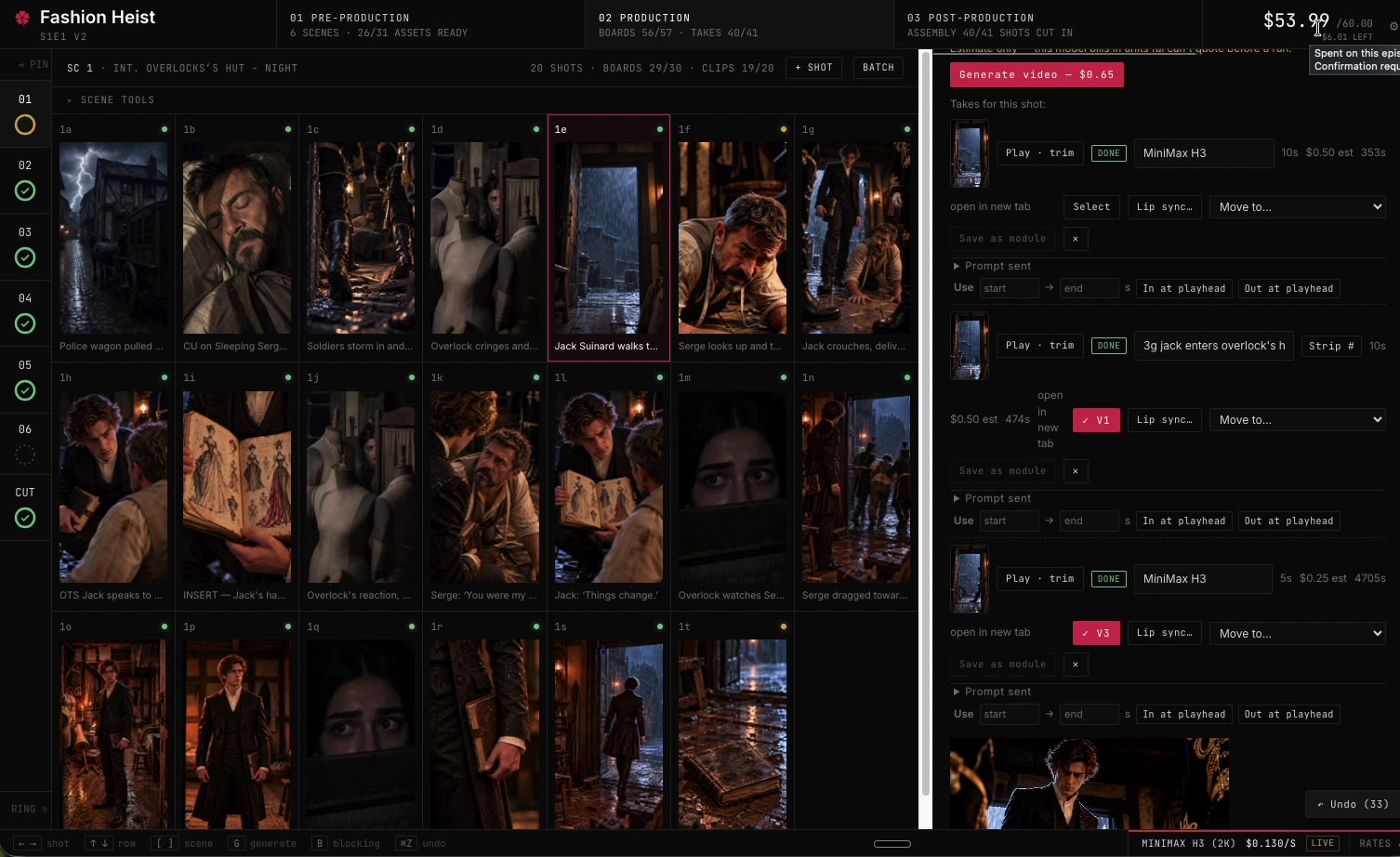Screen dimensions: 1400x857
Task: Remove the 5s MiniMax H3 take with ×
Action: (x=1076, y=665)
